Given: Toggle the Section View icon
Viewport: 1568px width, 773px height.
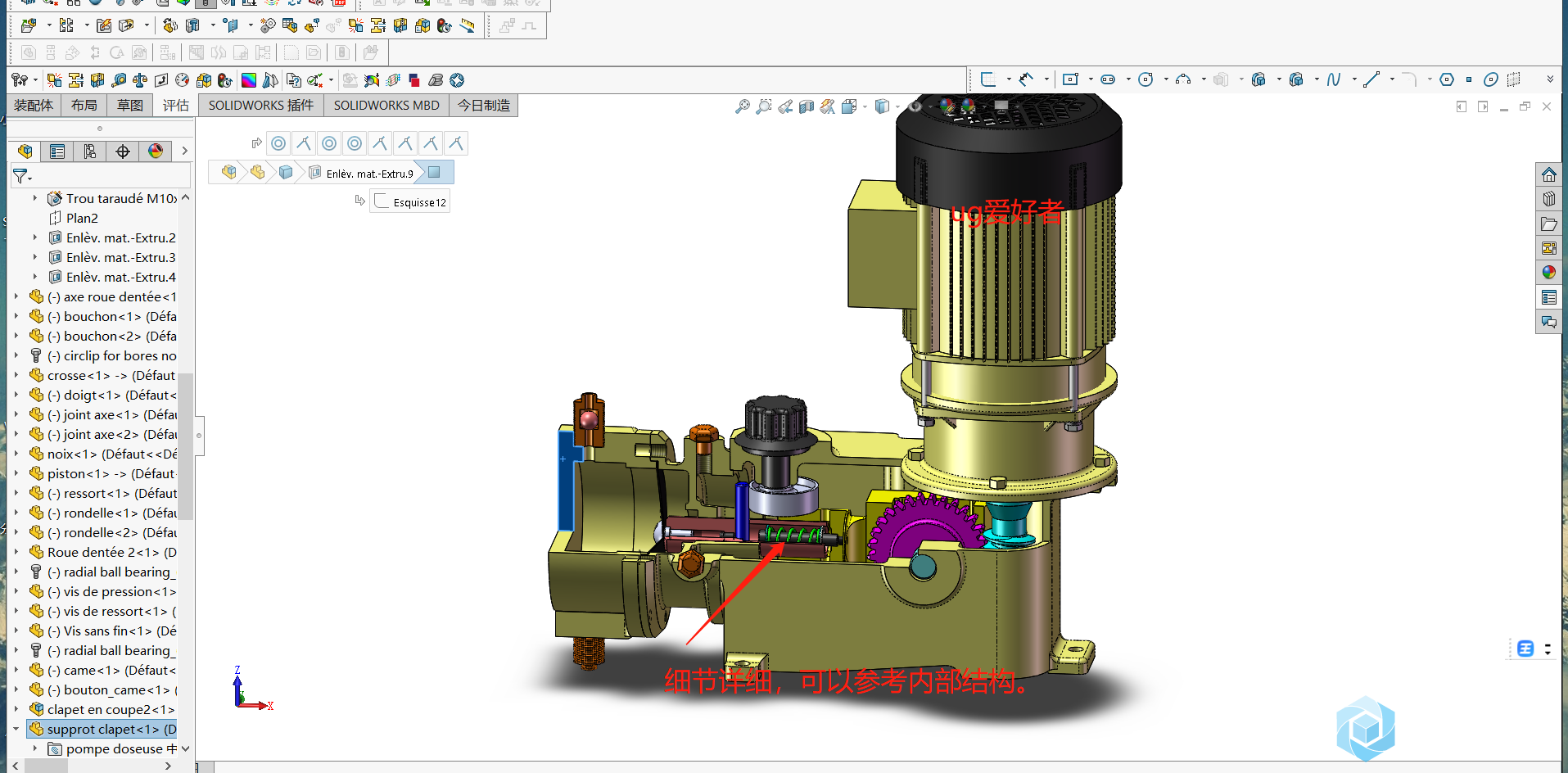Looking at the screenshot, I should (x=806, y=106).
